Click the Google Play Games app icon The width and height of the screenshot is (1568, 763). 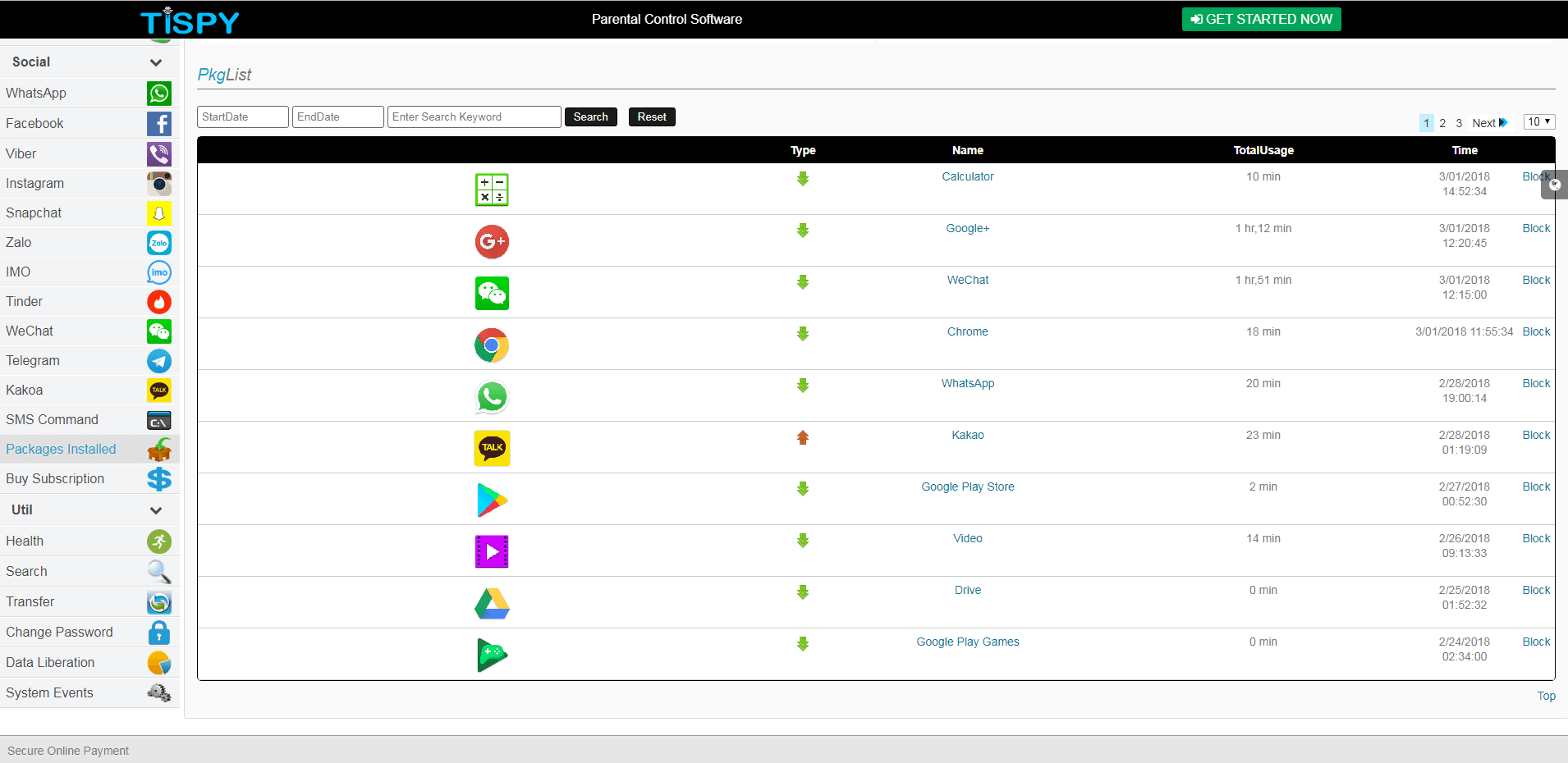(x=492, y=655)
